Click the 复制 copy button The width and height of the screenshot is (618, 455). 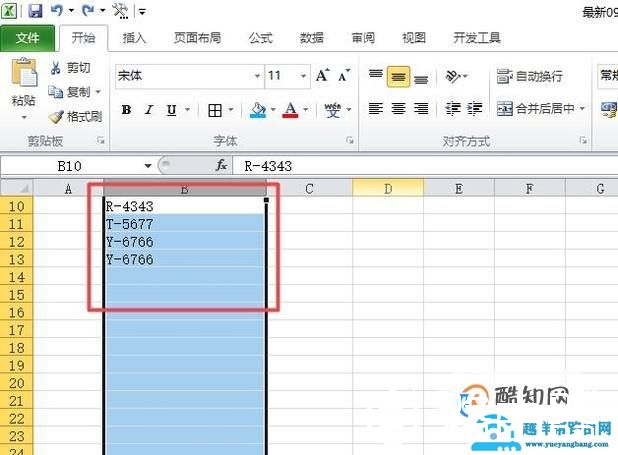[70, 92]
